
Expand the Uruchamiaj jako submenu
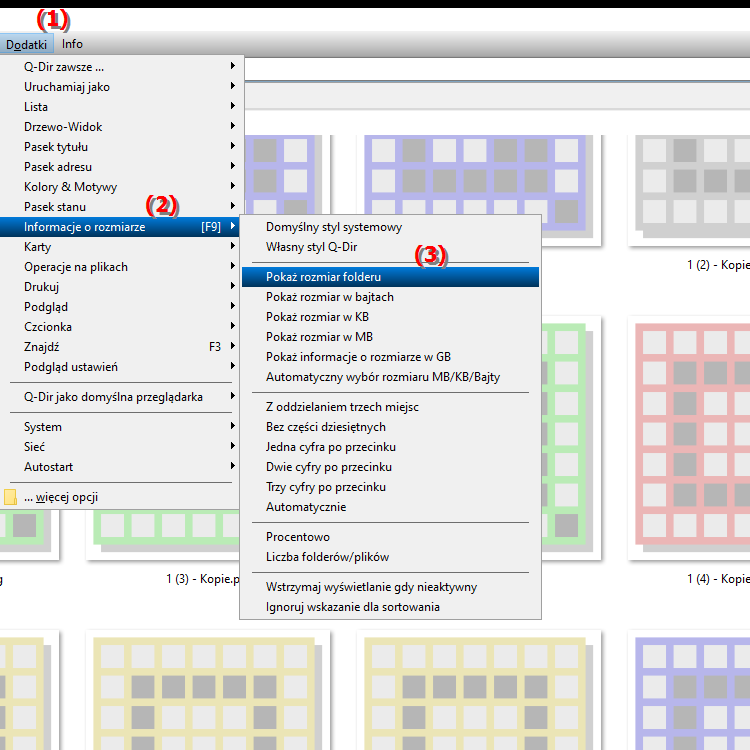122,87
